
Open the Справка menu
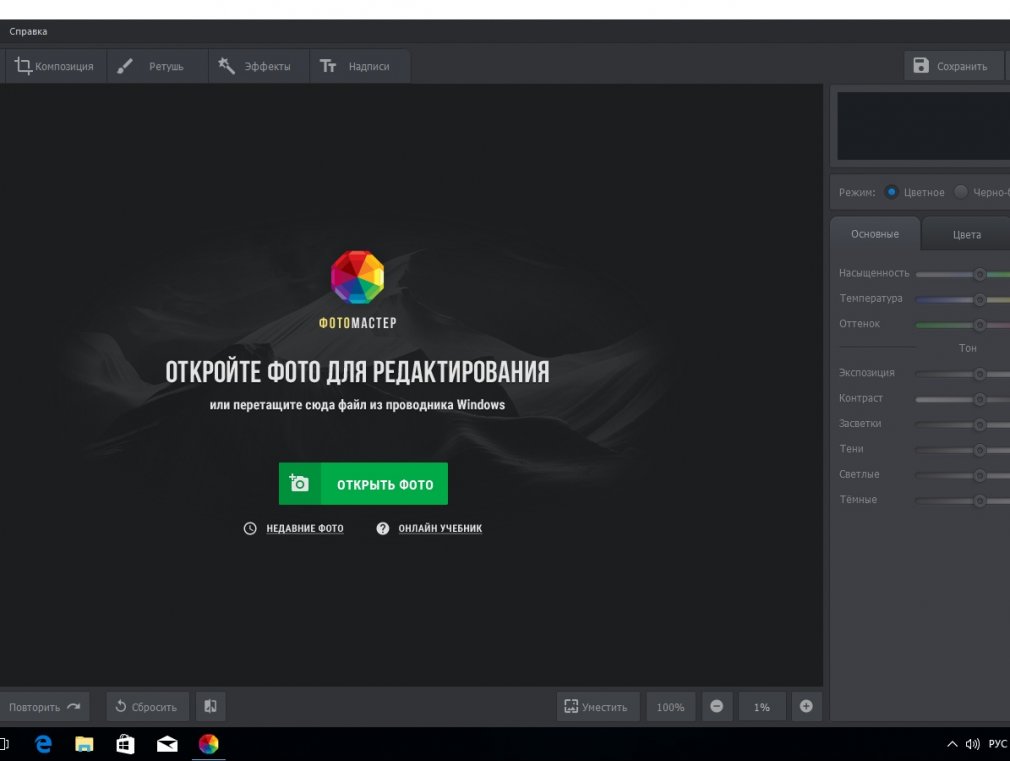click(x=28, y=31)
